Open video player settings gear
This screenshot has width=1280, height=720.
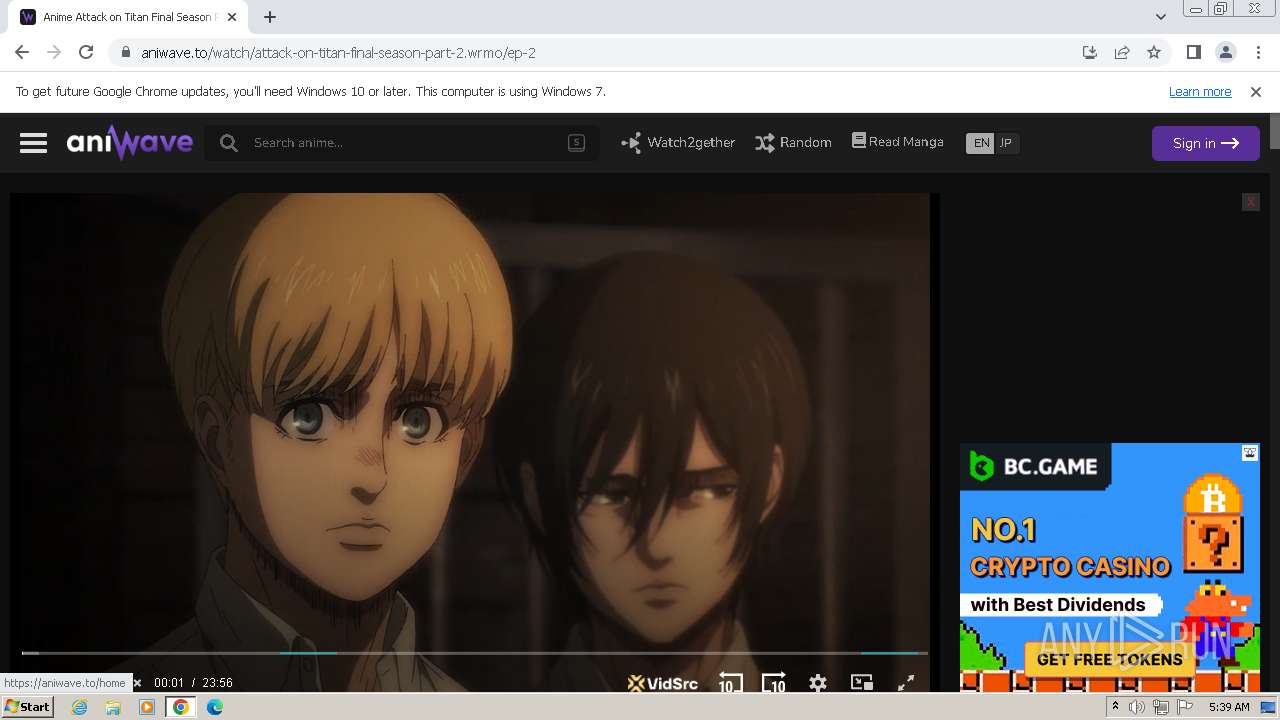tap(818, 683)
